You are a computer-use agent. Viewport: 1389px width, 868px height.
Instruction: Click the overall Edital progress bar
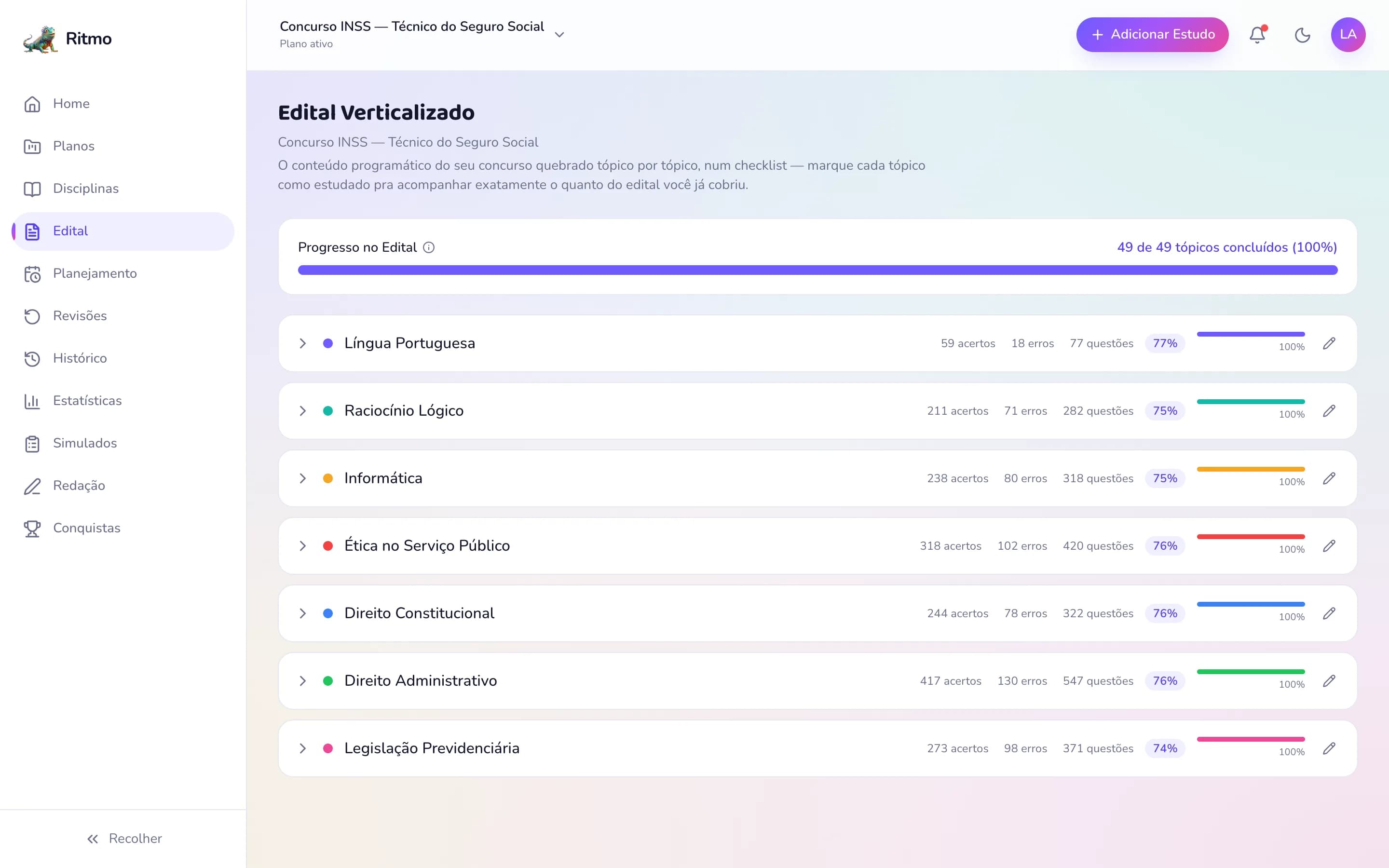click(817, 270)
